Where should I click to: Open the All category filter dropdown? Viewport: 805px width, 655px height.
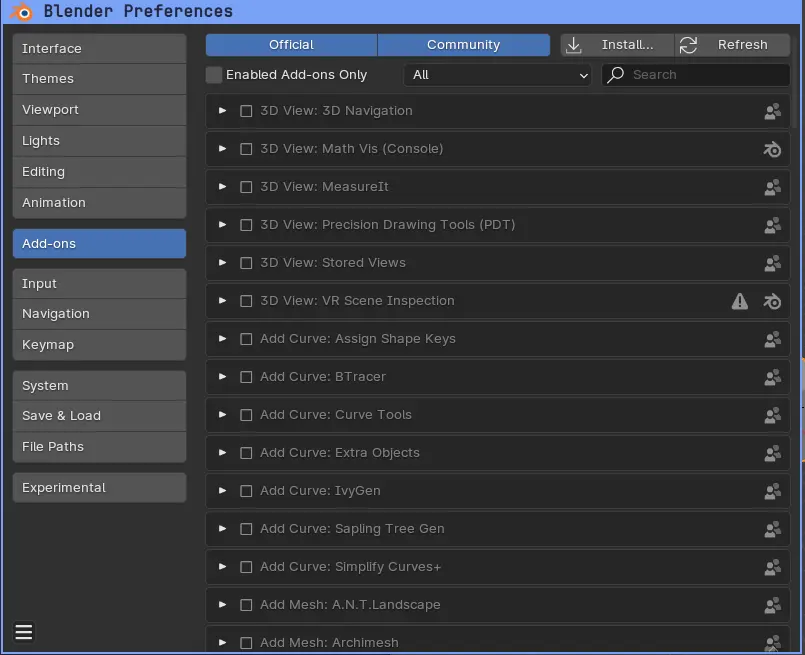click(499, 75)
